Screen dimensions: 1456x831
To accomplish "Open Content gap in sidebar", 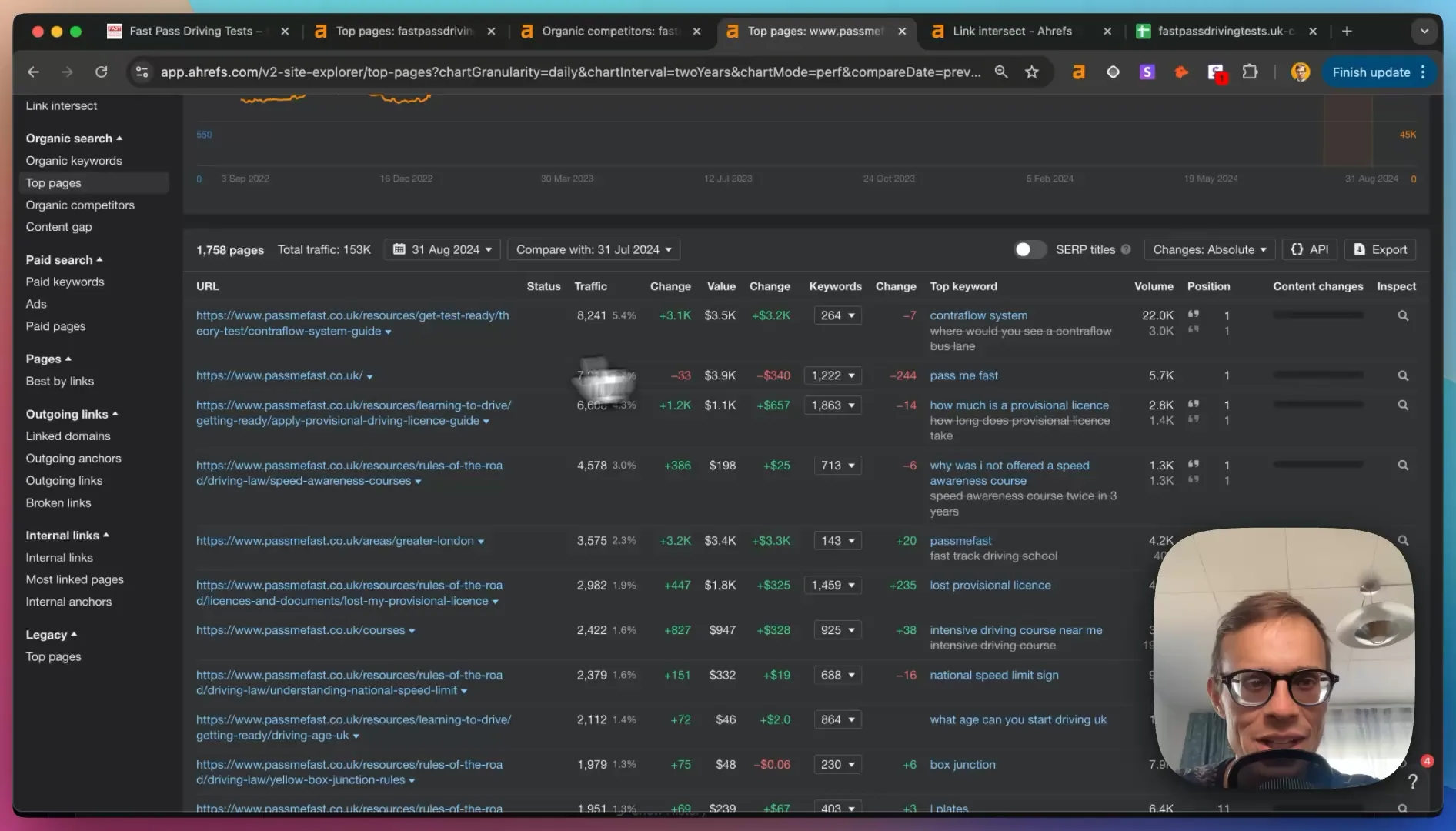I will pos(59,227).
